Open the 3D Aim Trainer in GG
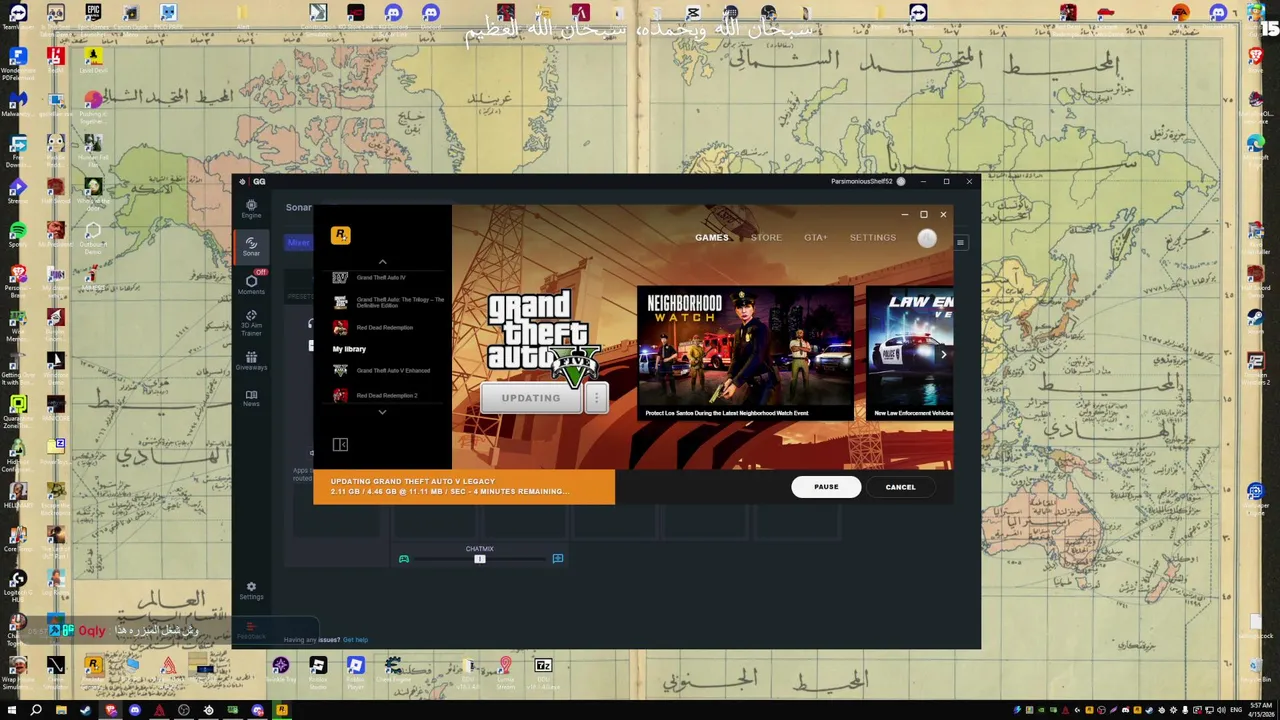 click(251, 322)
